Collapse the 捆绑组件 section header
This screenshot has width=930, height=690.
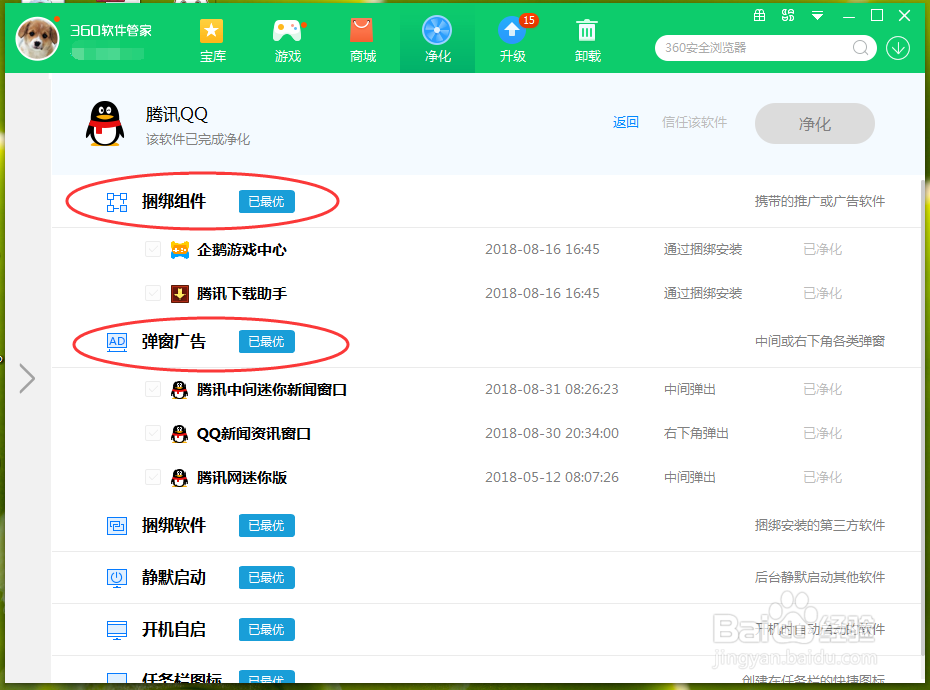click(486, 202)
